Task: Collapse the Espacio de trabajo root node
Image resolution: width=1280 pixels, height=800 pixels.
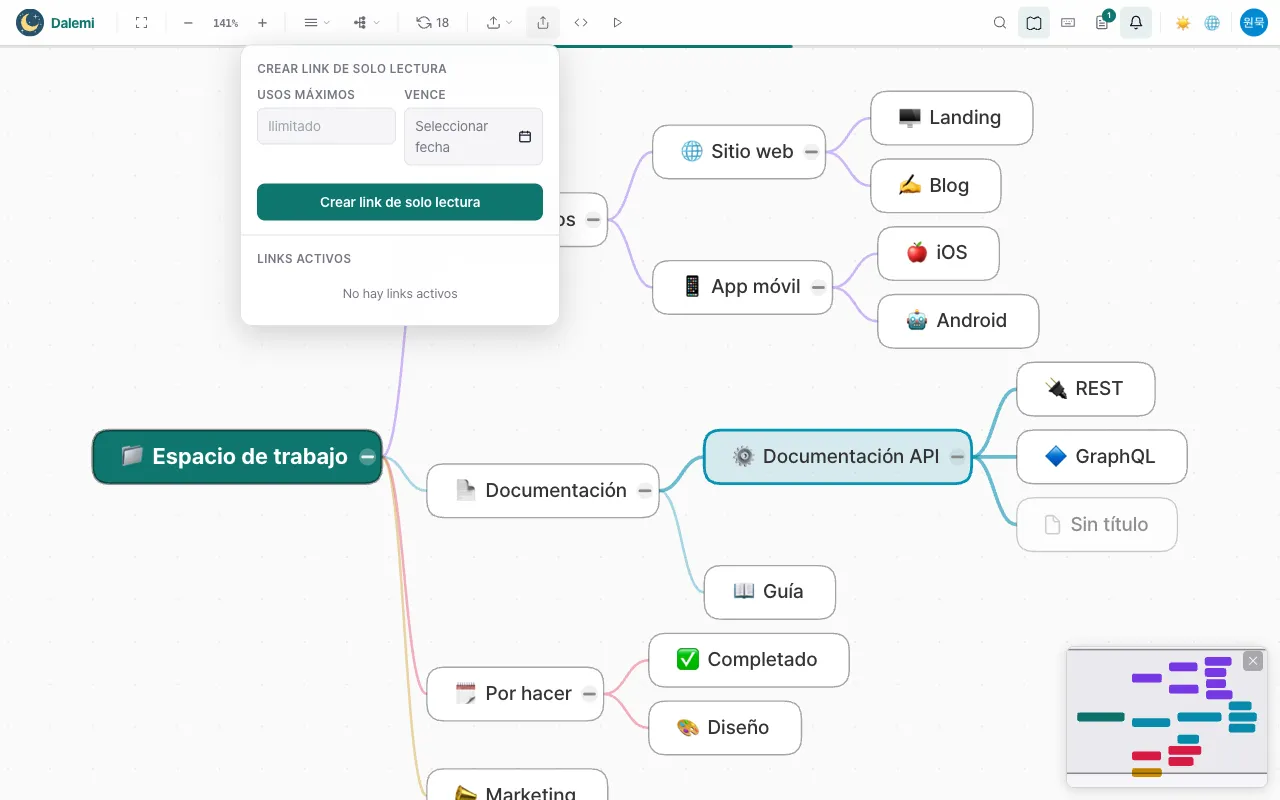Action: (x=368, y=457)
